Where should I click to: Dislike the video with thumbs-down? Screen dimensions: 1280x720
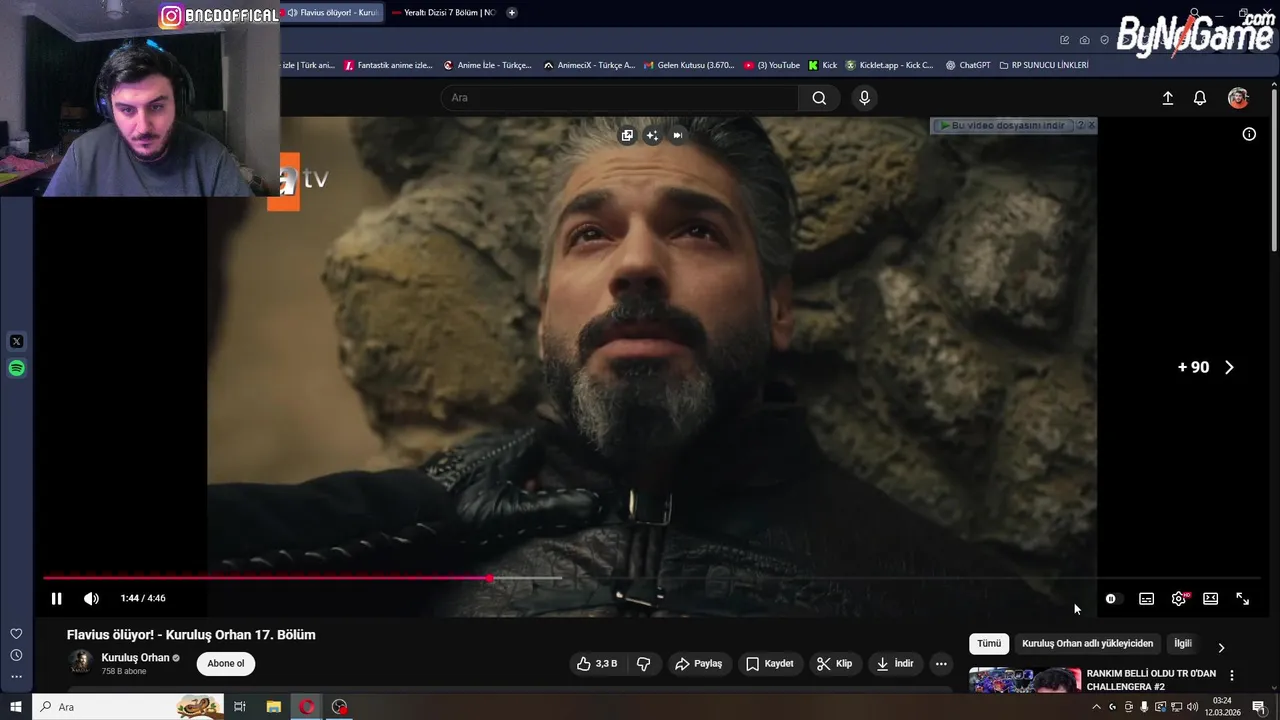[643, 663]
